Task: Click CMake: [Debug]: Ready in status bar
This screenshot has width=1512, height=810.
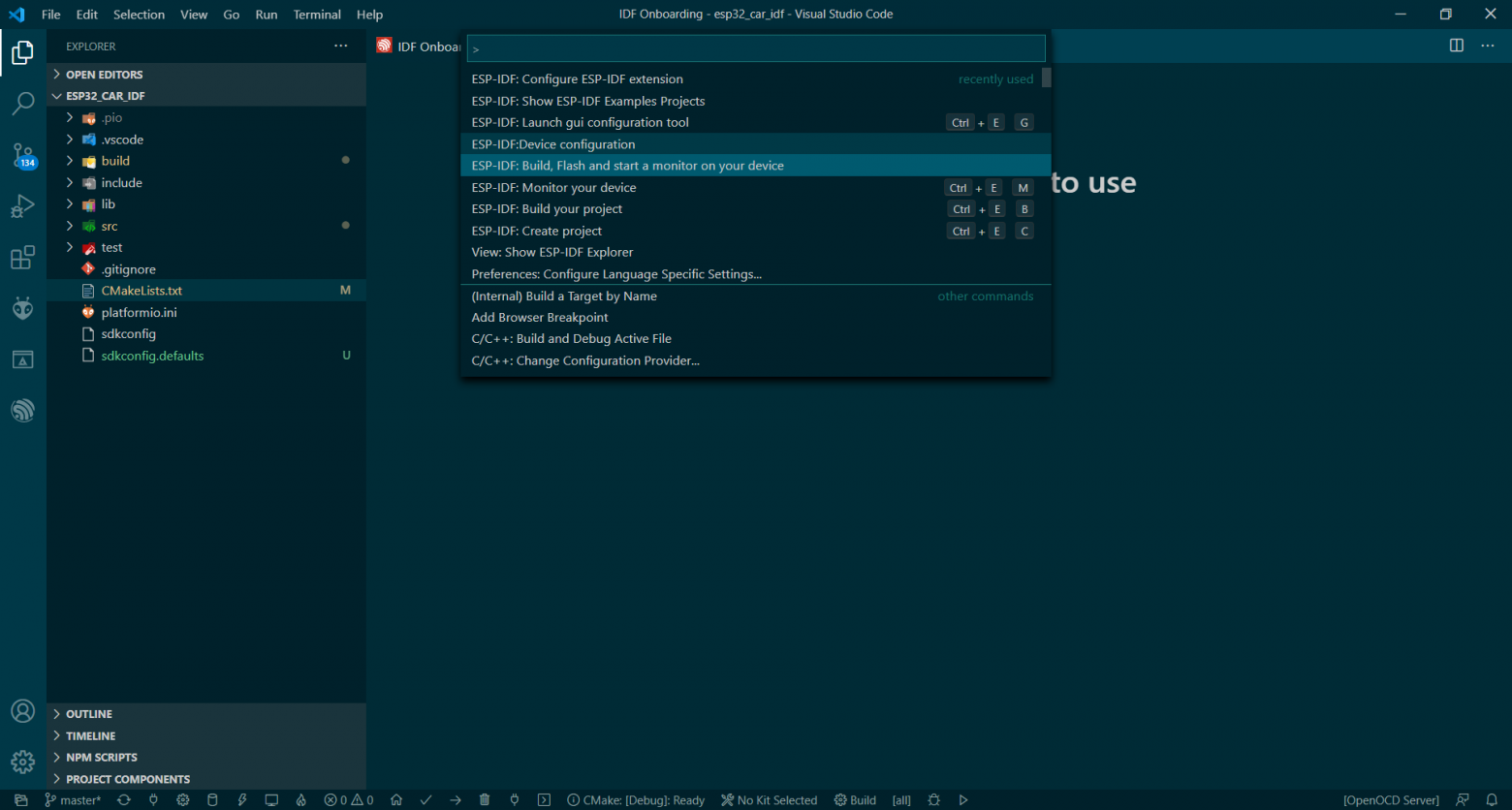Action: [636, 800]
